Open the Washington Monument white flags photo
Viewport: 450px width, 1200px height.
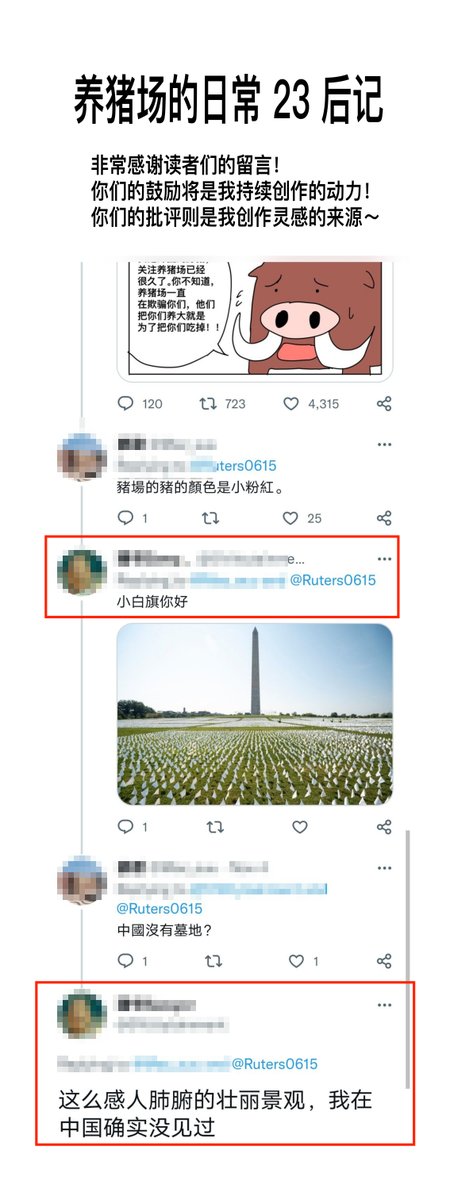coord(255,714)
